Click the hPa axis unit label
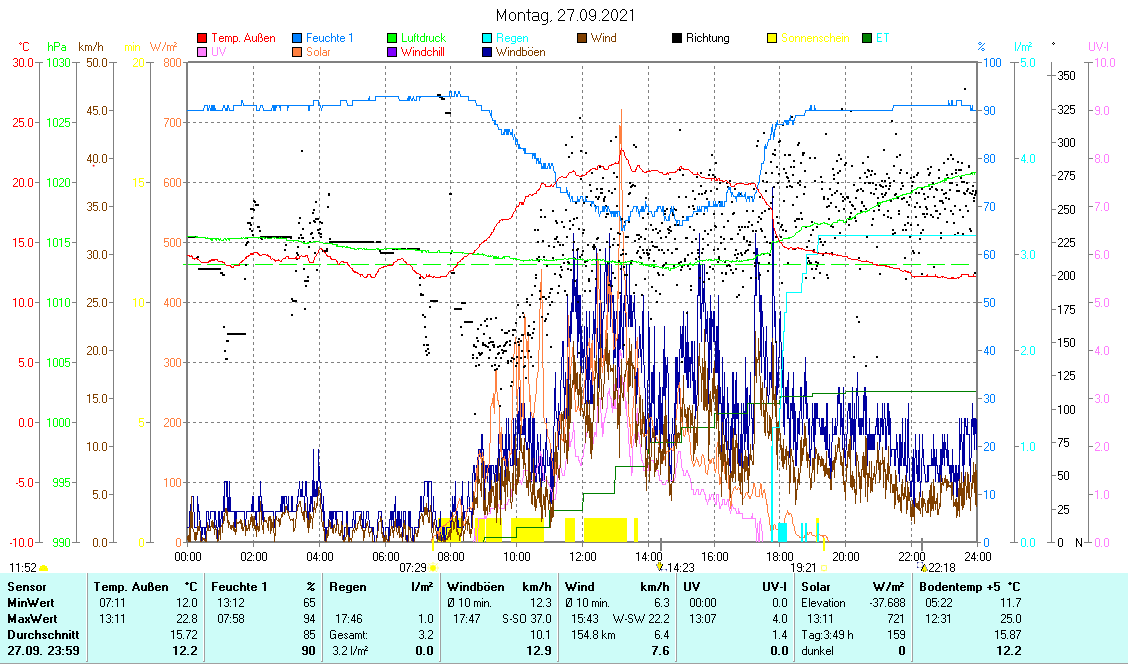Screen dimensions: 1128x664 point(56,47)
